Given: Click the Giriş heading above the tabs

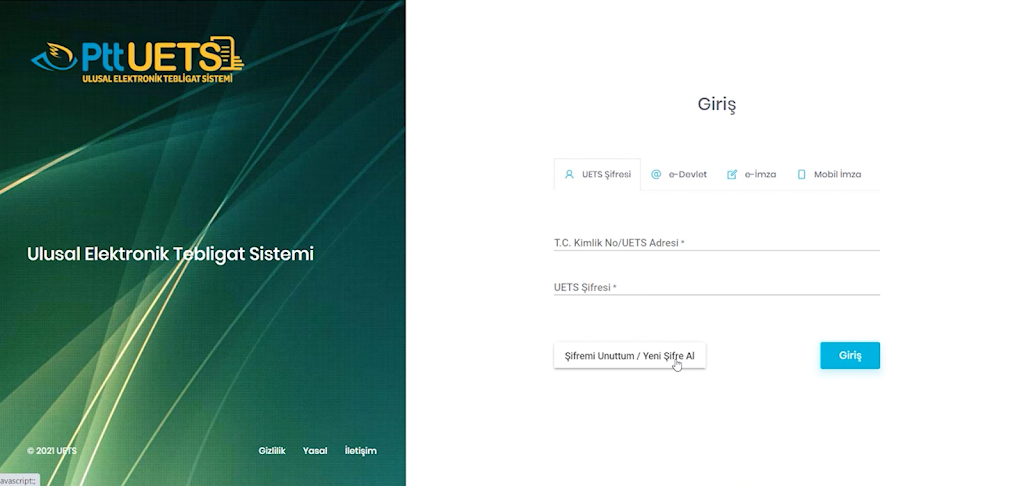Looking at the screenshot, I should (x=717, y=104).
